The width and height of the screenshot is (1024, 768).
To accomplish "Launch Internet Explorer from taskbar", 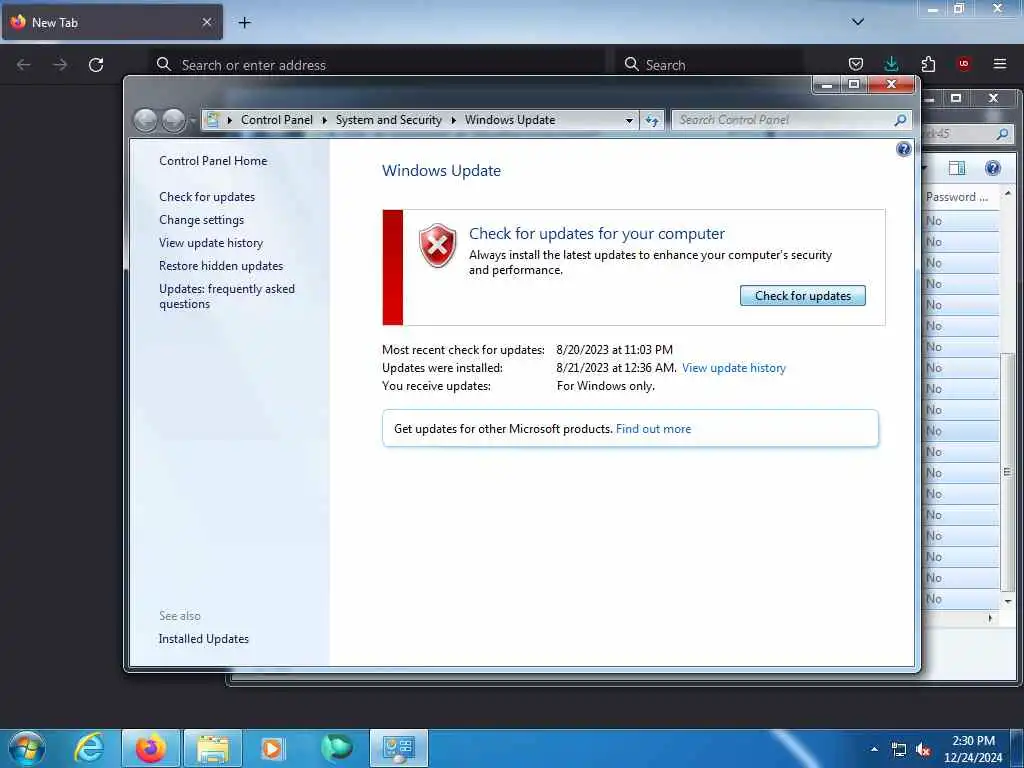I will (89, 748).
